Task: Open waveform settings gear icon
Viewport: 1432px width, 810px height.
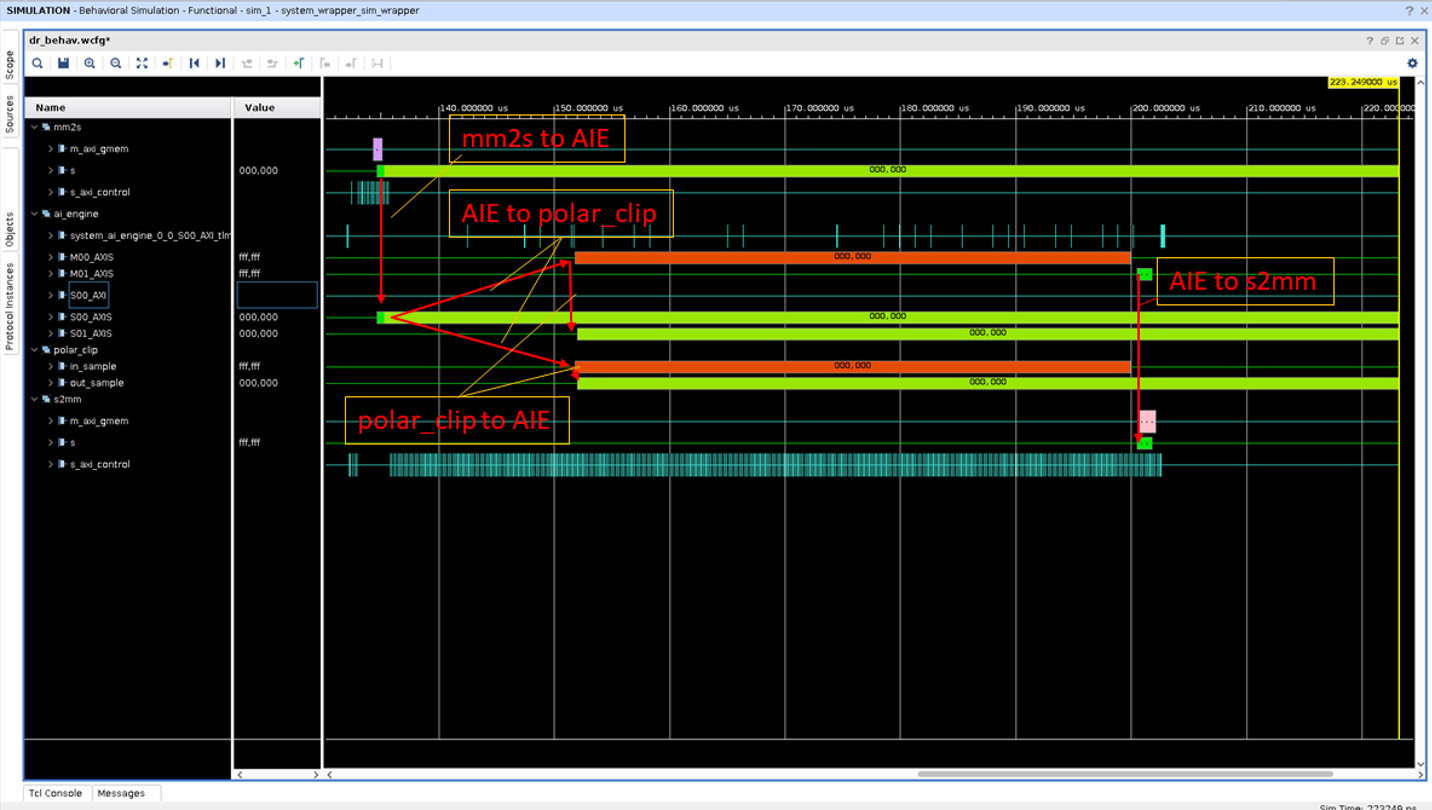Action: [1412, 63]
